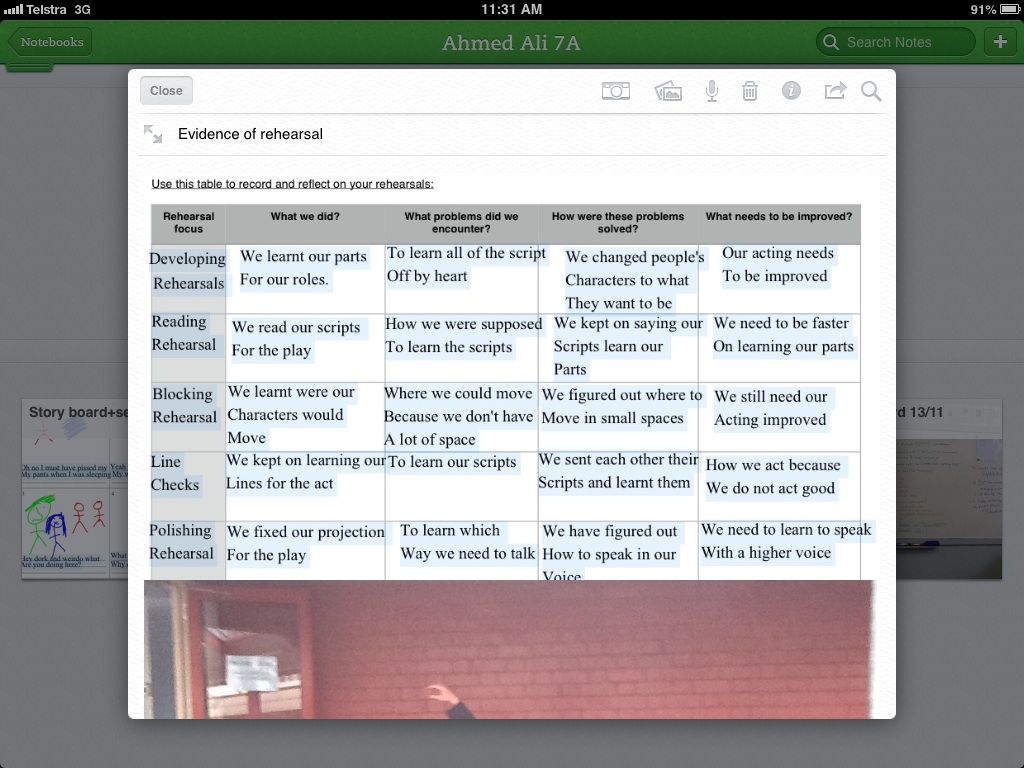The width and height of the screenshot is (1024, 768).
Task: Toggle full screen with expand arrows icon
Action: (x=153, y=134)
